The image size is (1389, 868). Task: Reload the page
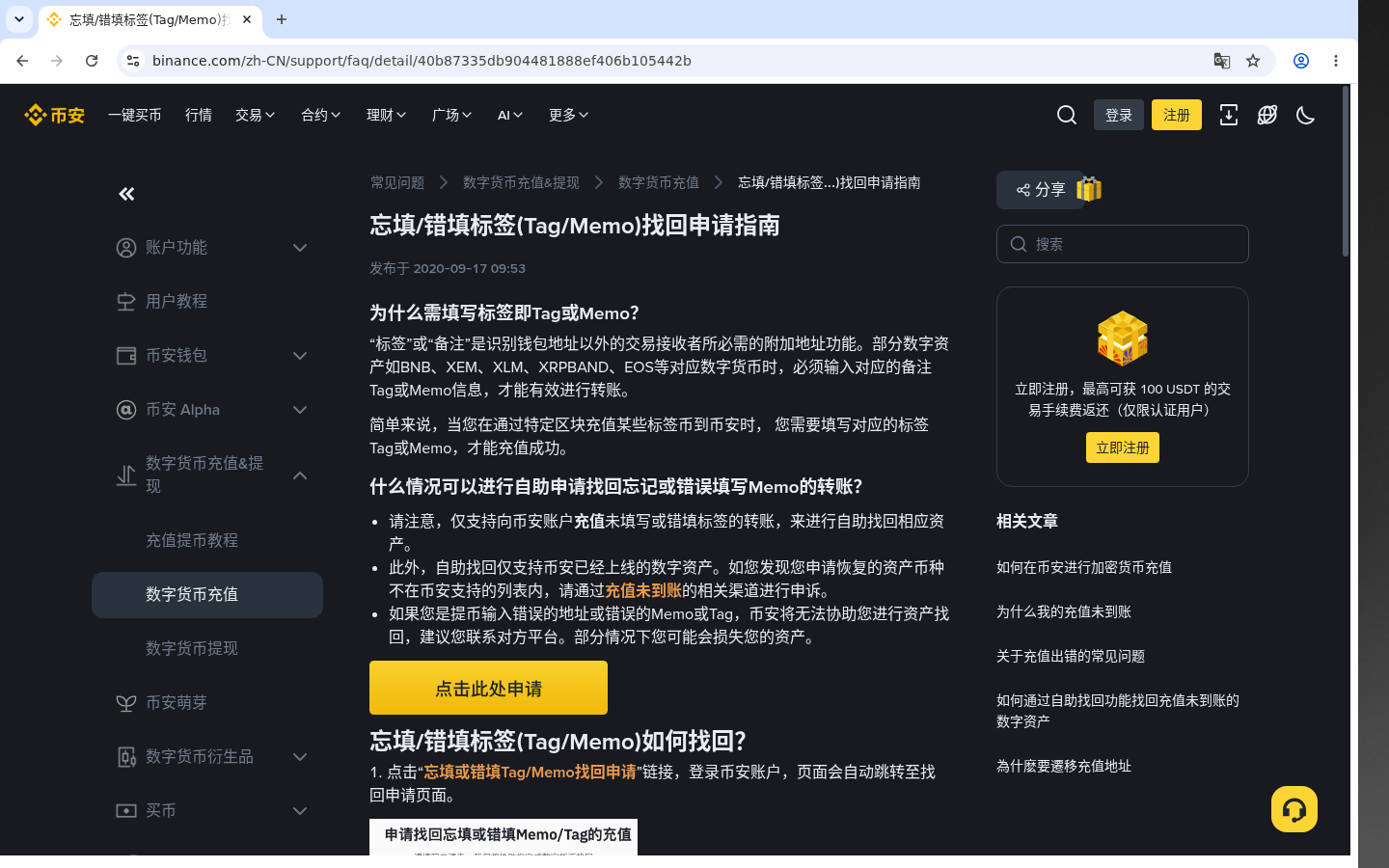92,61
